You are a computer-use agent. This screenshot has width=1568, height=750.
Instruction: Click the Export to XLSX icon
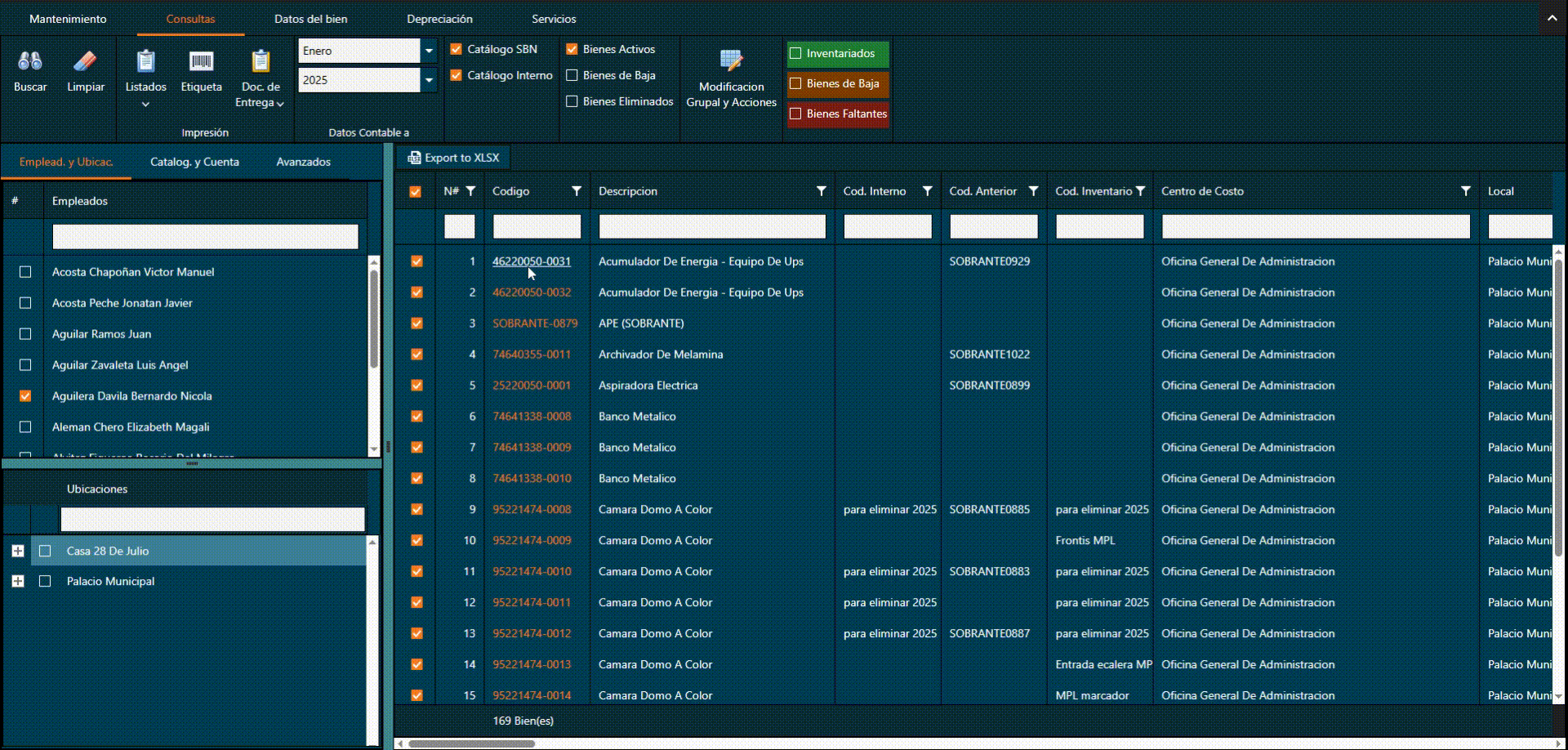click(415, 158)
